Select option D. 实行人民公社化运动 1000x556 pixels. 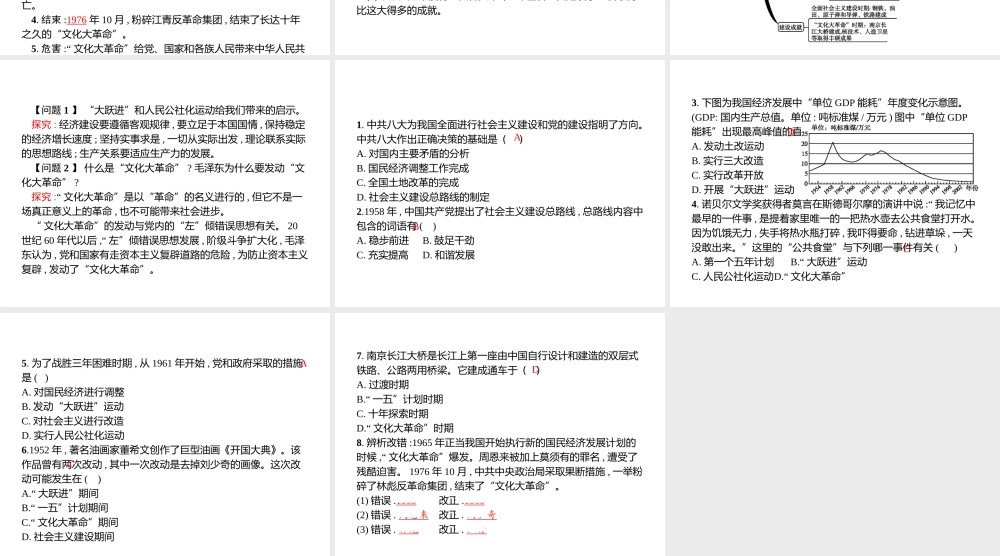(x=73, y=435)
